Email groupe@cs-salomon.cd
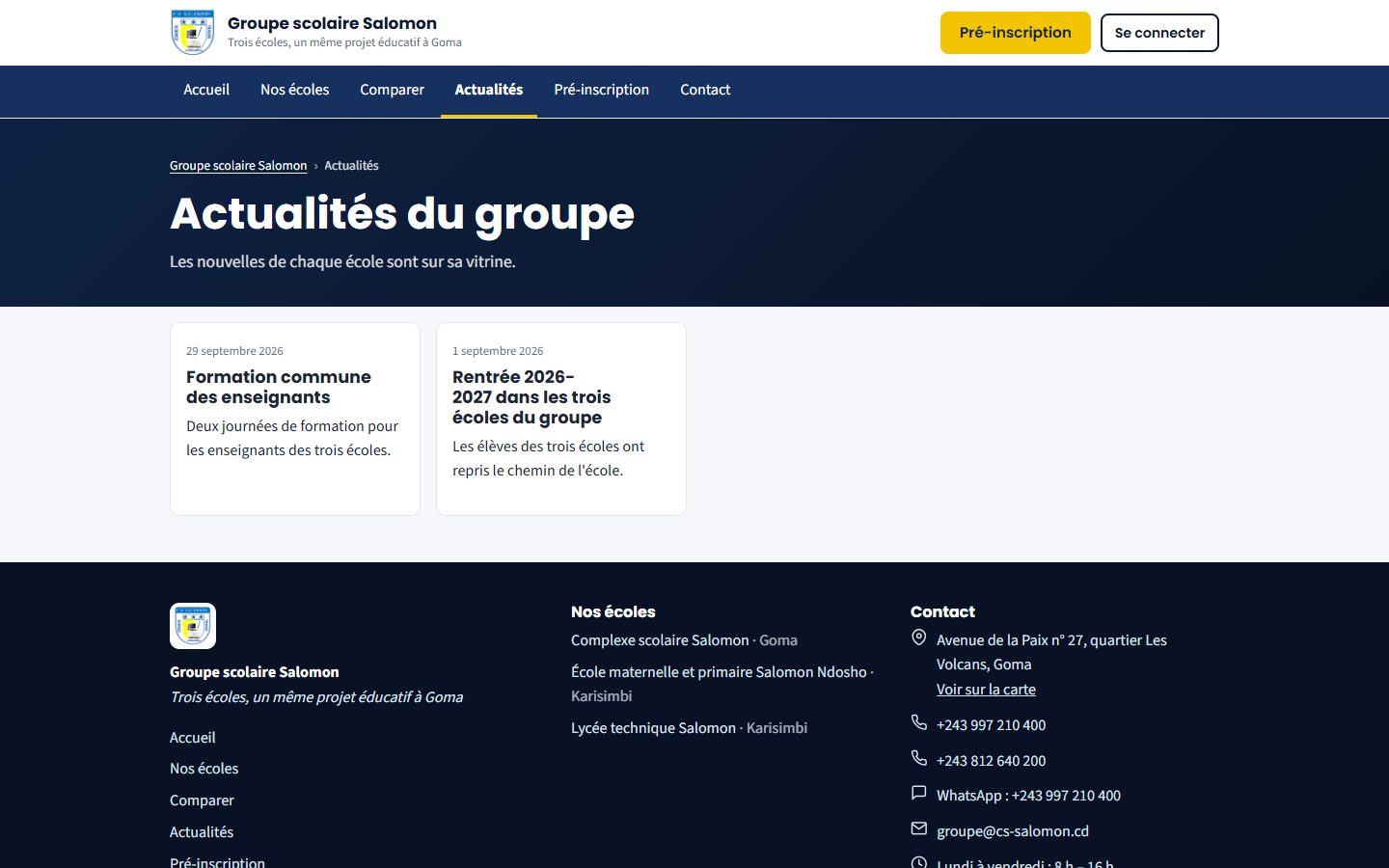 (1013, 831)
